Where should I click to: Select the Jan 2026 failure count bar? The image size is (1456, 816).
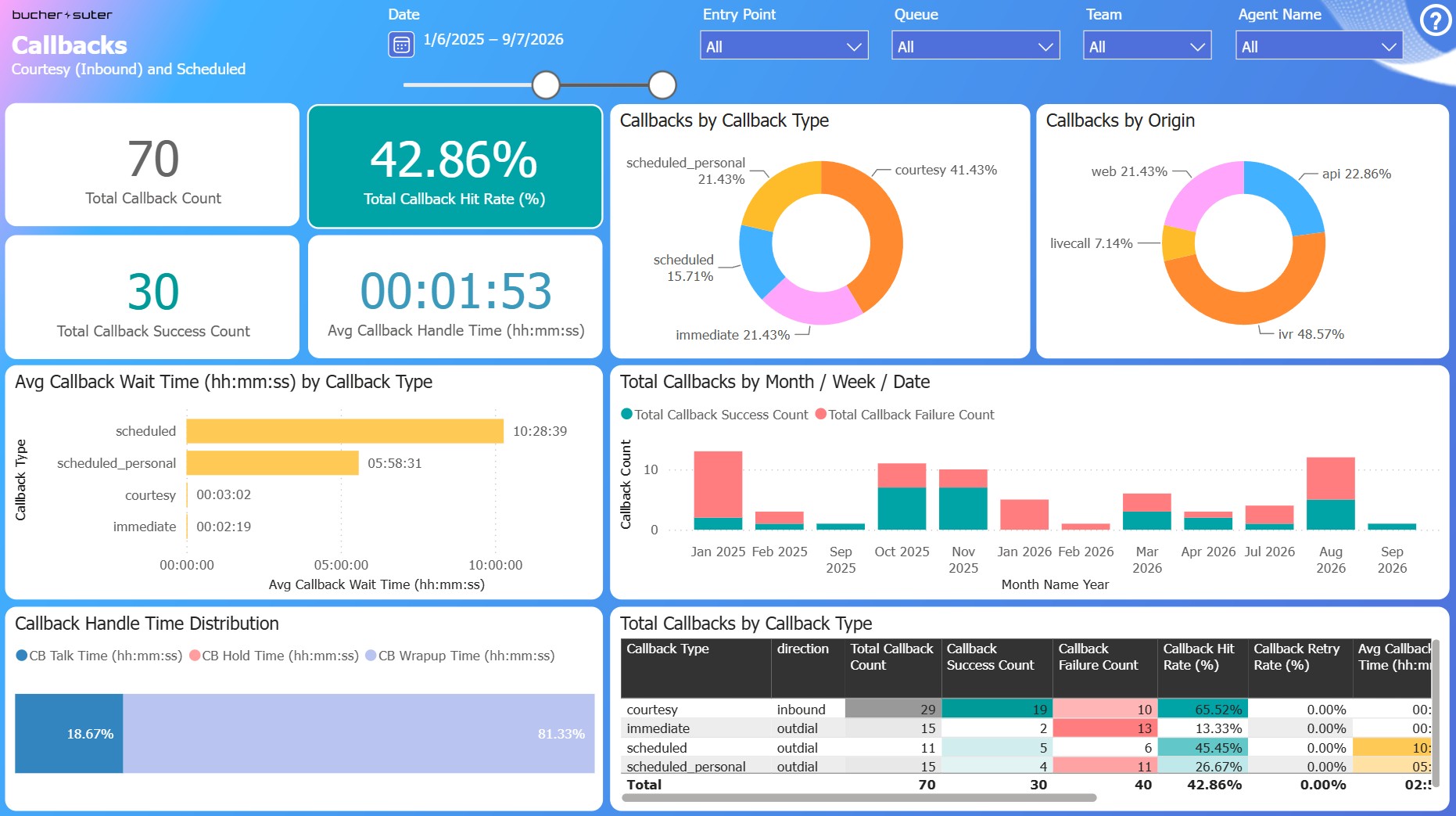pos(1024,515)
